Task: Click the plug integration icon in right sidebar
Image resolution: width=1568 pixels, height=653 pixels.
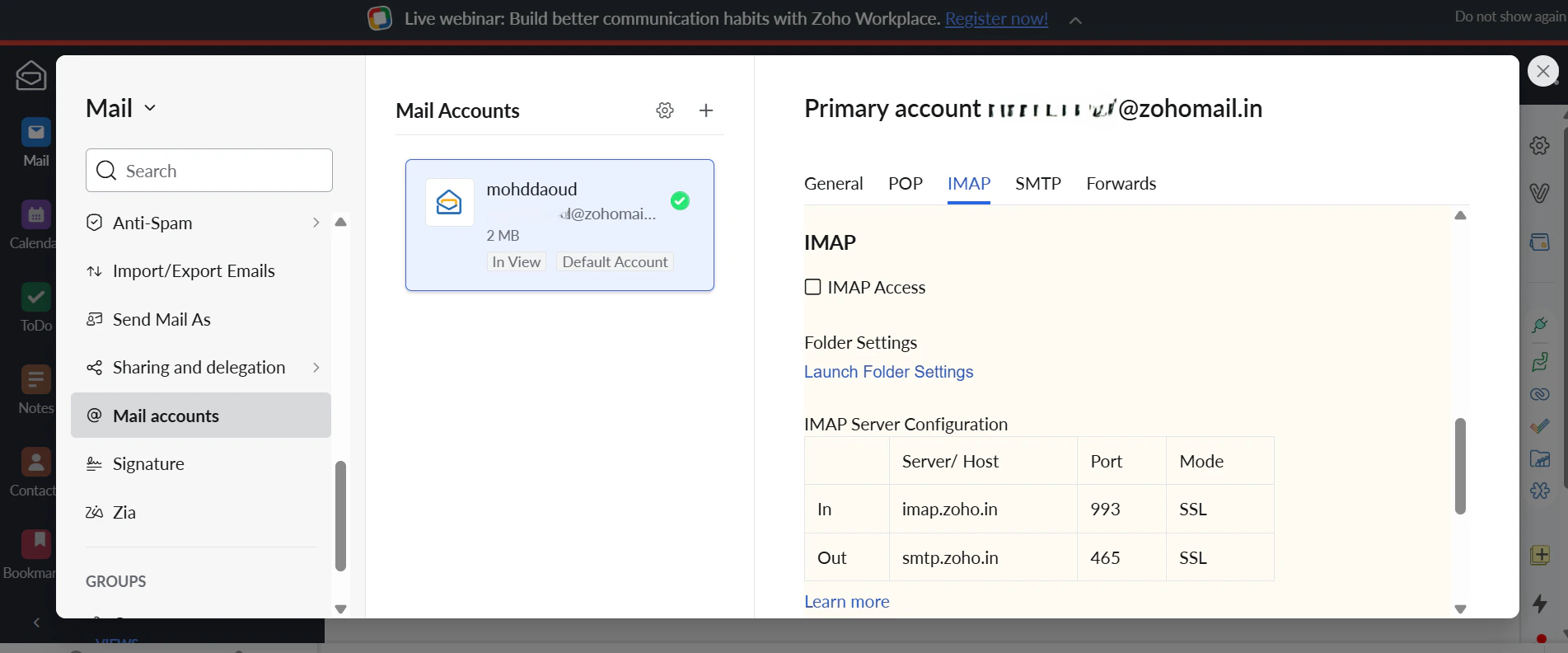Action: [x=1540, y=325]
